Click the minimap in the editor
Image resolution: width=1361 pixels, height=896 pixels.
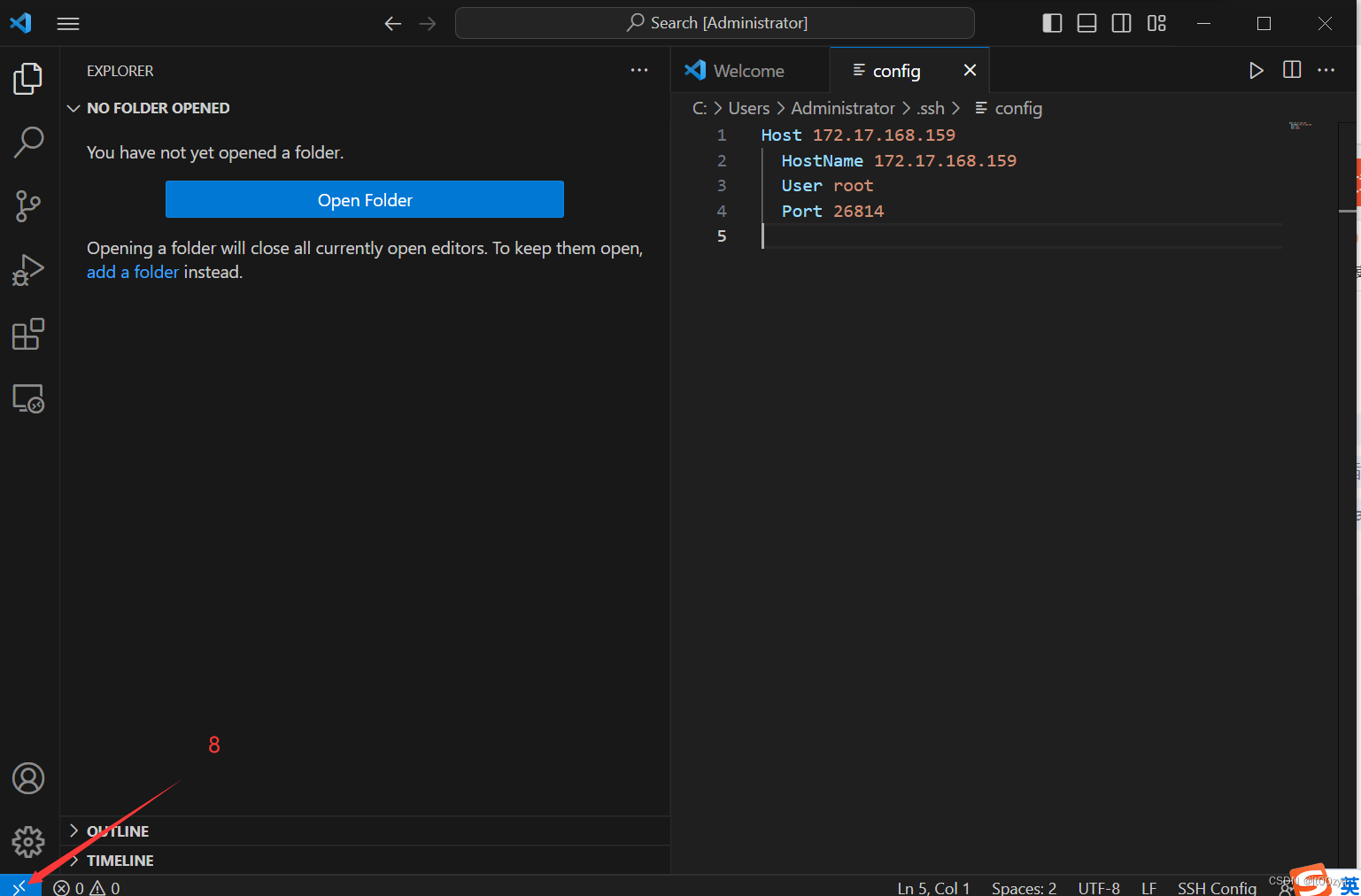1300,126
